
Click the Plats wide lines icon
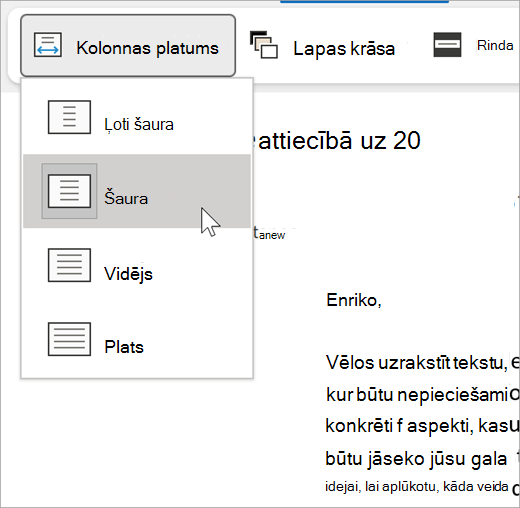point(69,339)
